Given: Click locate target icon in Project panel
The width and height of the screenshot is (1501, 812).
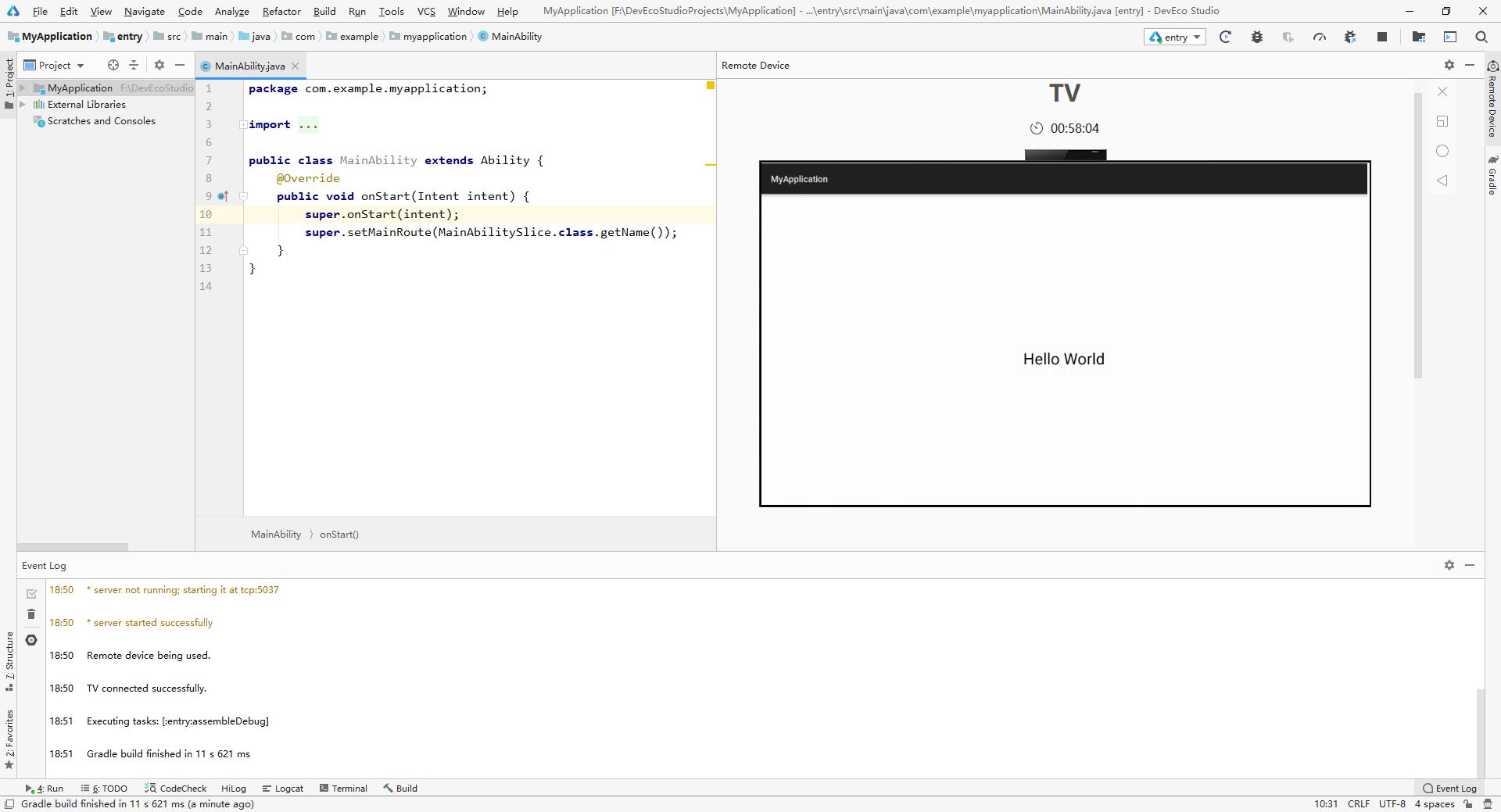Looking at the screenshot, I should coord(113,66).
